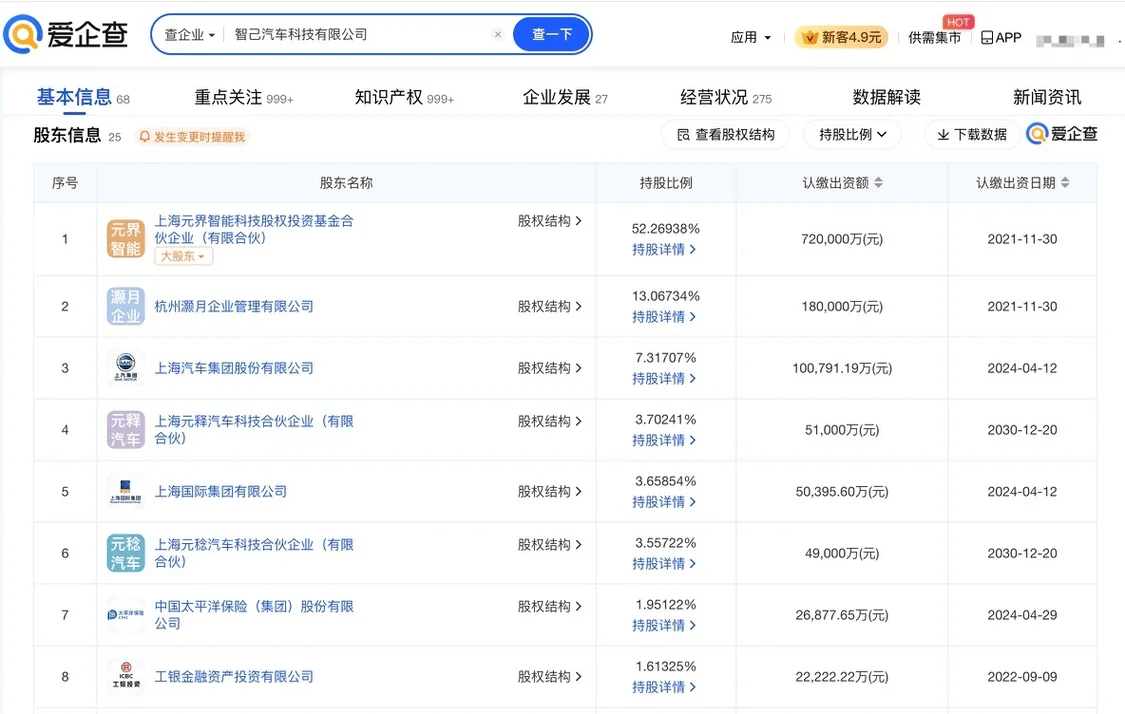Sort by 认缴出资日期 column arrows
1125x714 pixels.
click(1065, 183)
